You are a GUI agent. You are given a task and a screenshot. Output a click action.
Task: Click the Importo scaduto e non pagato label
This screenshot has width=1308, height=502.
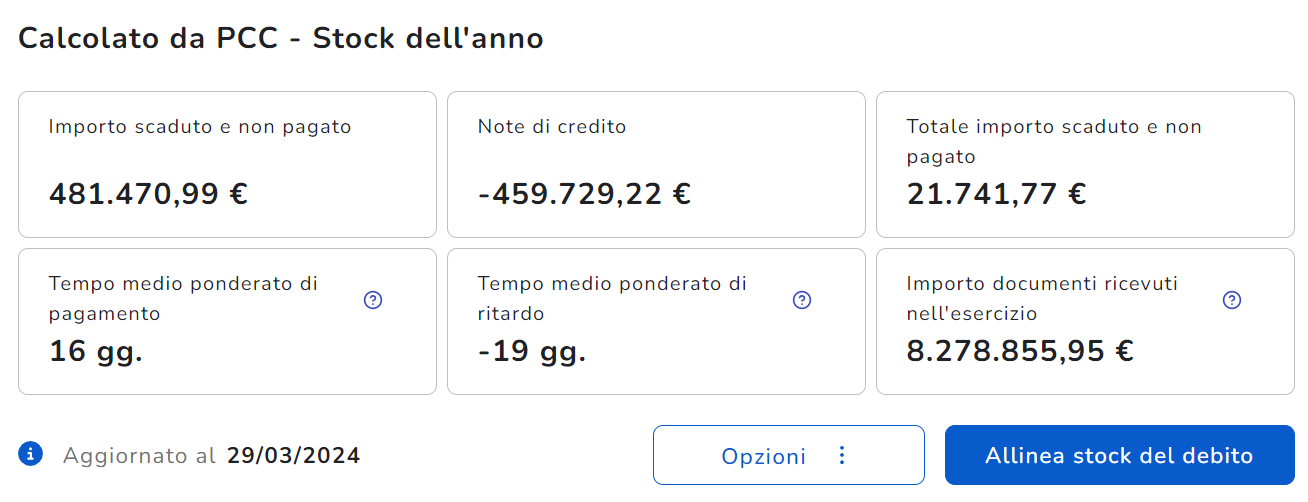200,127
